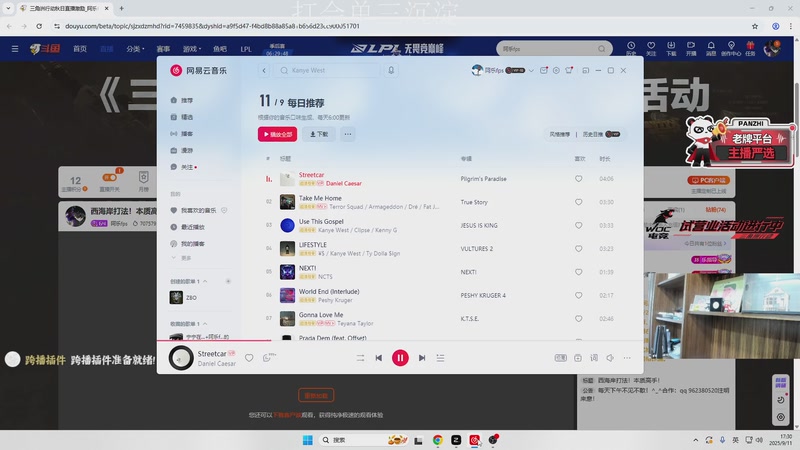Open 最近播放 recent plays
The width and height of the screenshot is (800, 450).
(188, 227)
